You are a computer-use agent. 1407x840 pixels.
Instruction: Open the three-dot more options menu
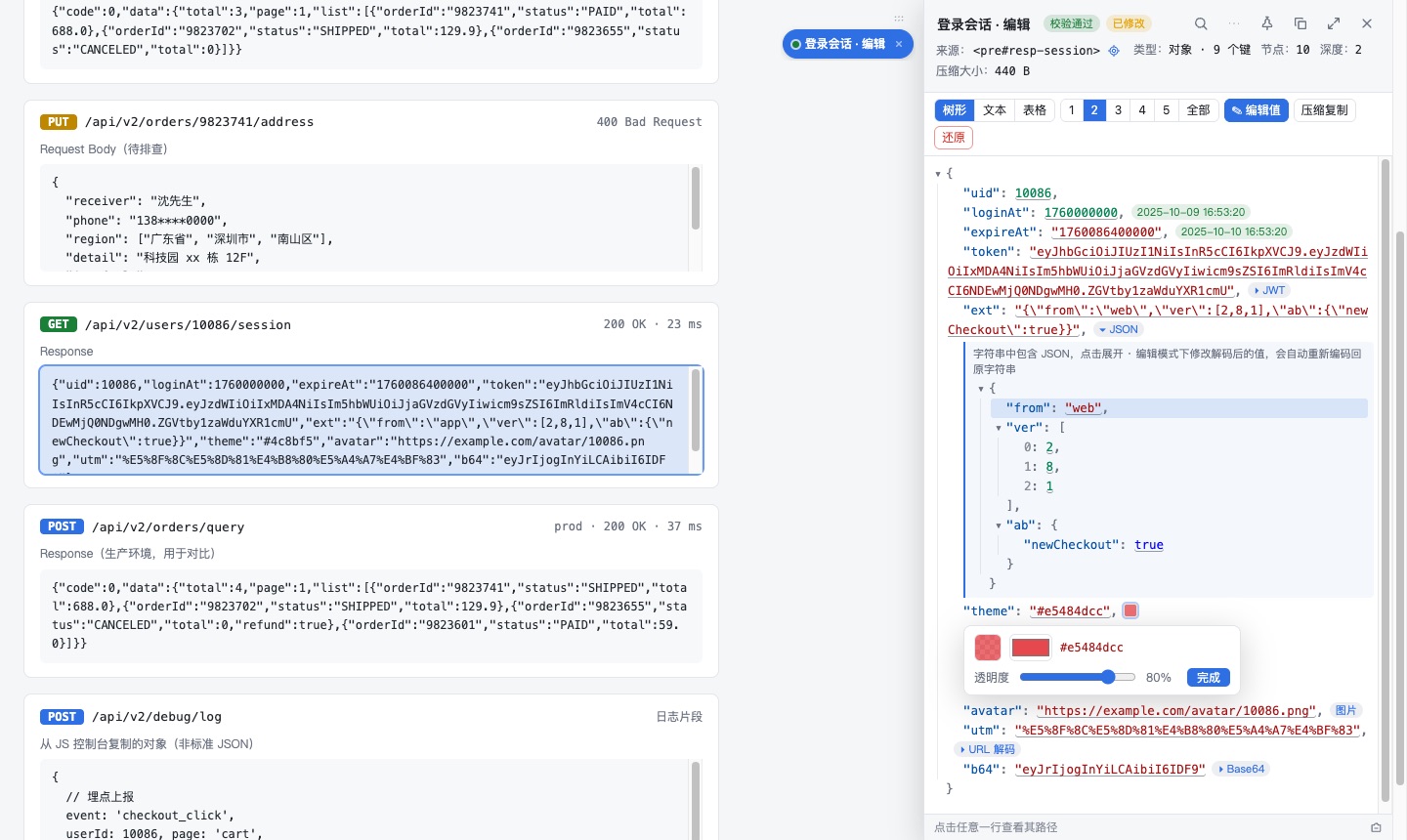point(1234,23)
